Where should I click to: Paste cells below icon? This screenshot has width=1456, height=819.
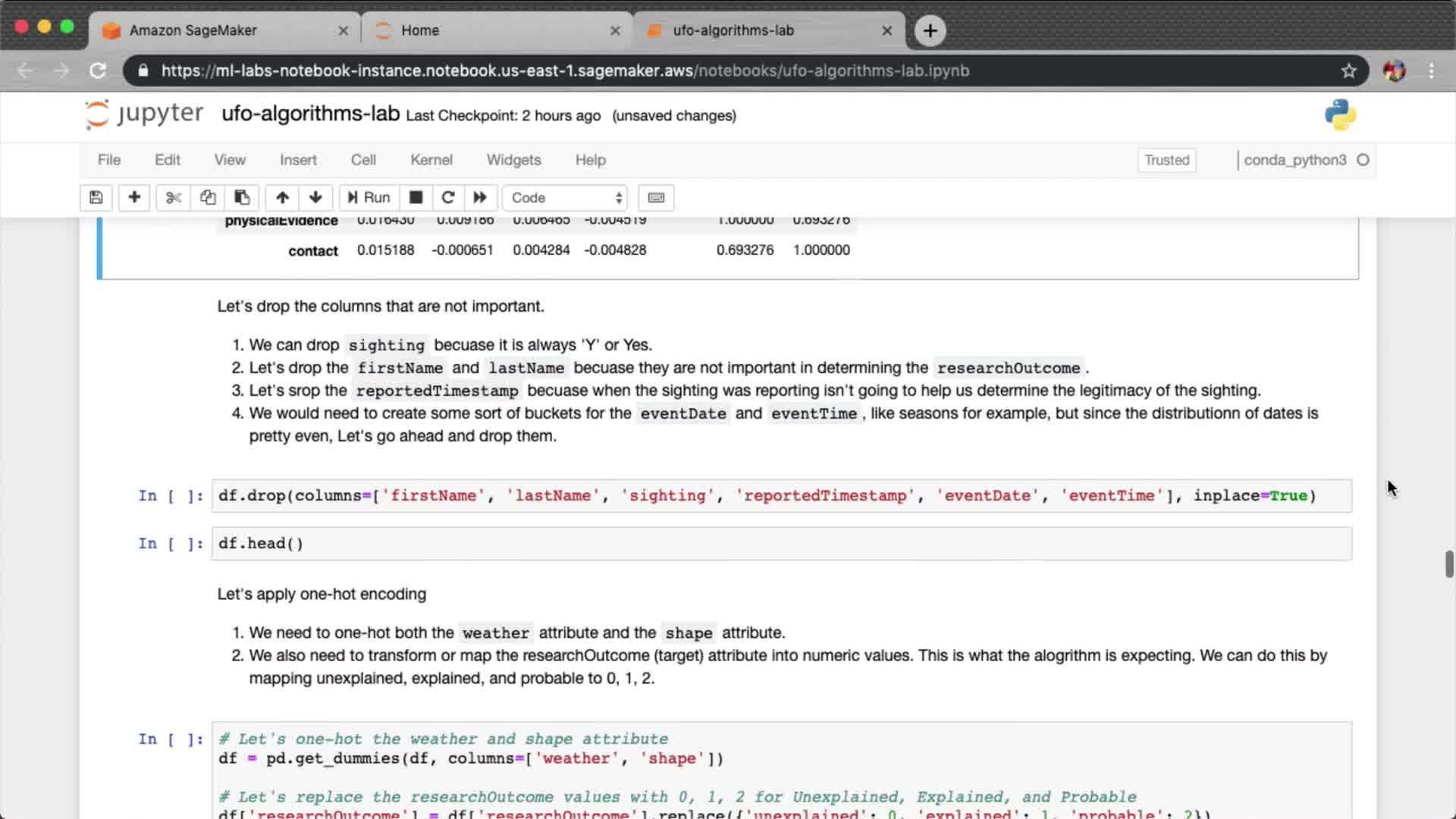tap(242, 198)
